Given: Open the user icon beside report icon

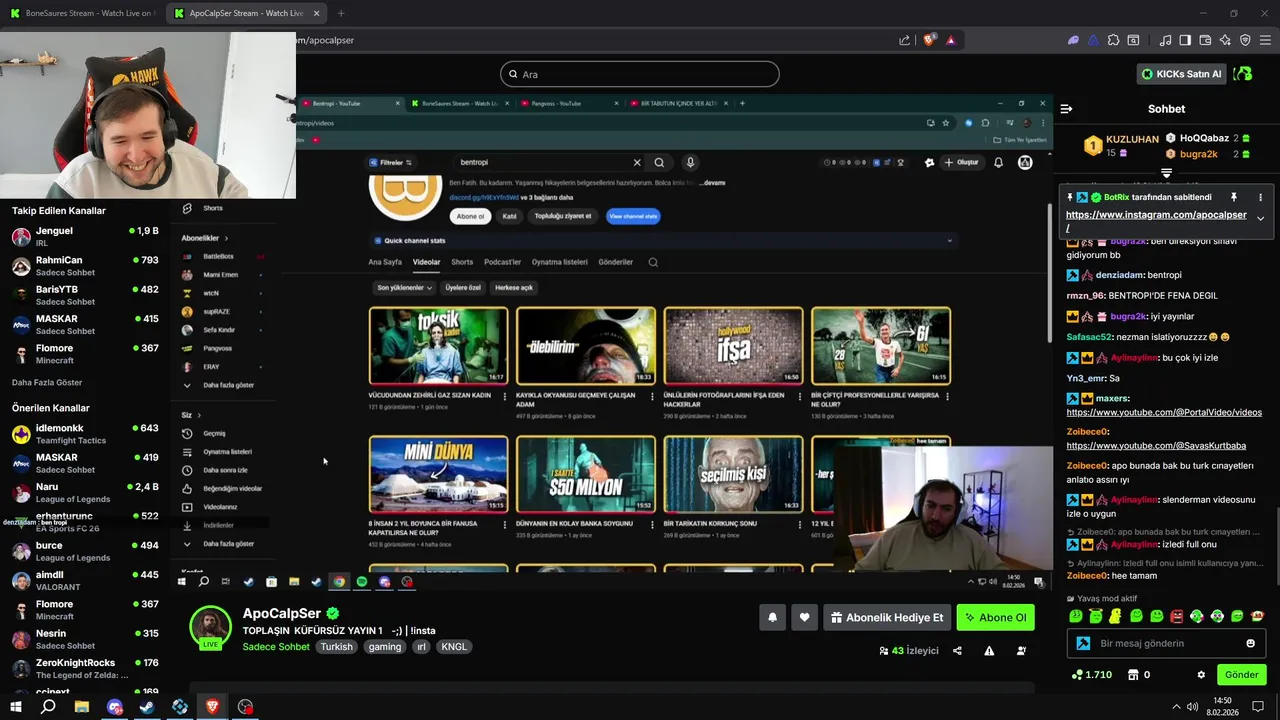Looking at the screenshot, I should (x=1021, y=650).
